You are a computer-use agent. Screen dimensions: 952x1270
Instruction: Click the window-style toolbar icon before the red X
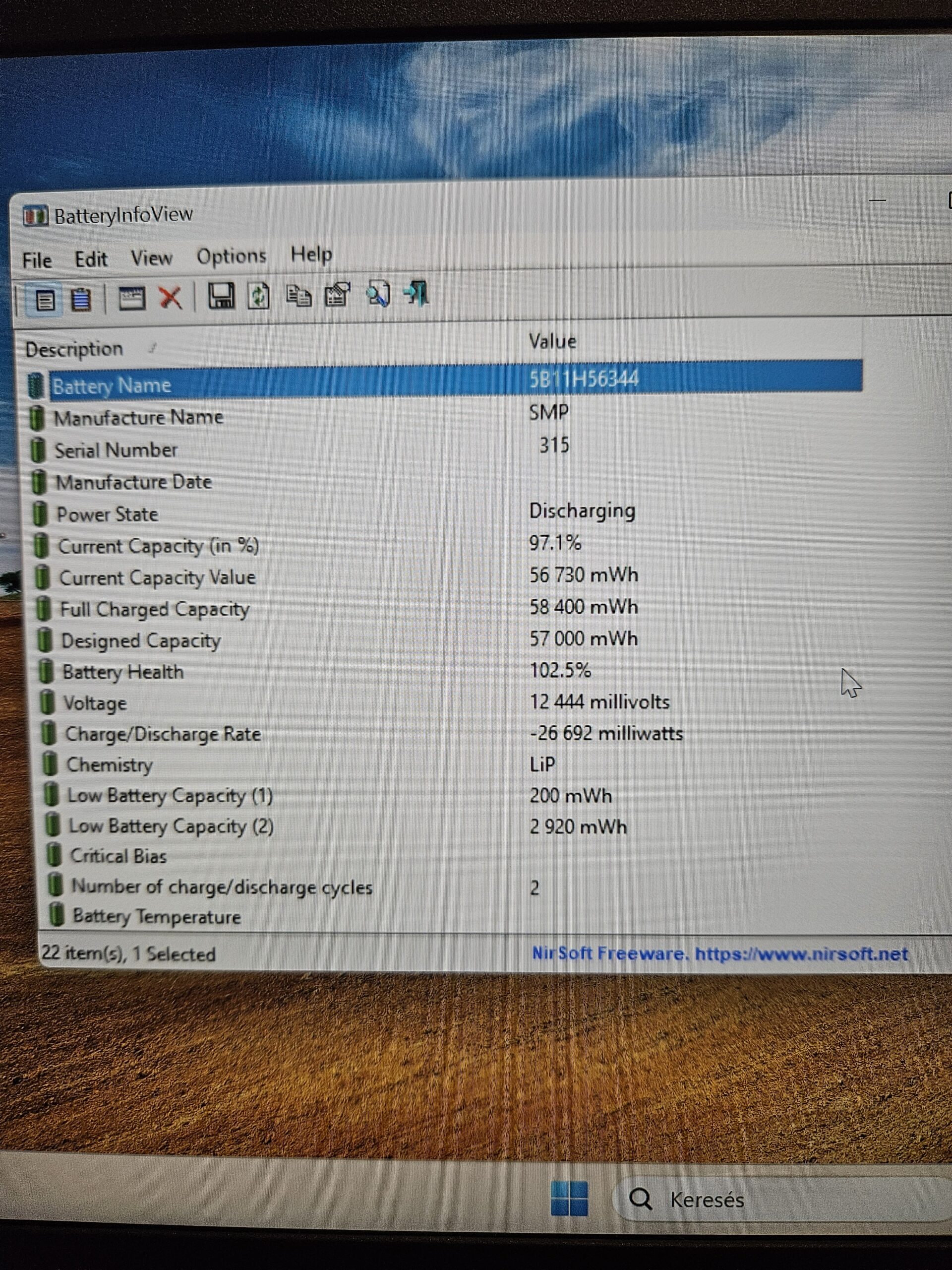[x=131, y=298]
